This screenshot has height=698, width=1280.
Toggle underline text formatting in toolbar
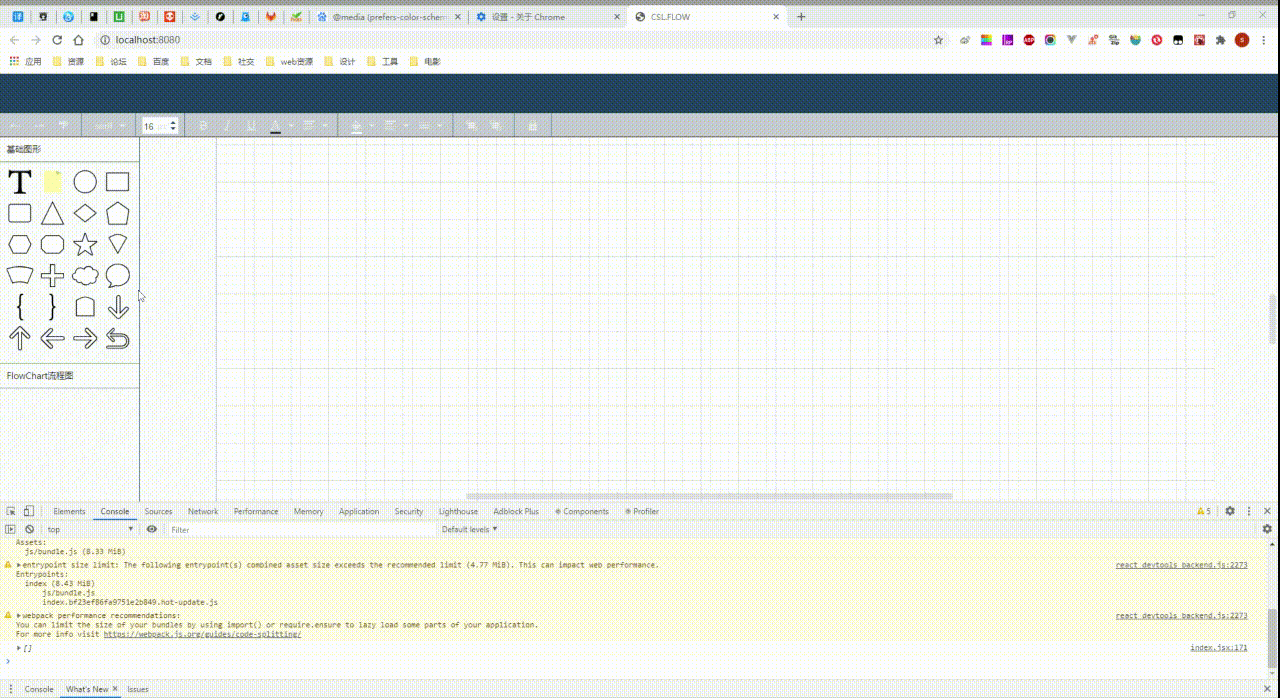click(251, 125)
